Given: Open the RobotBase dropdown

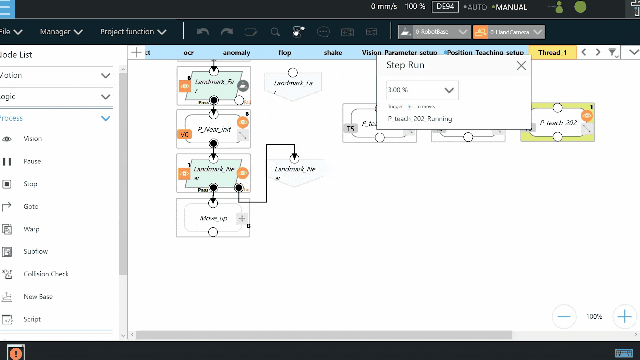Looking at the screenshot, I should 433,32.
